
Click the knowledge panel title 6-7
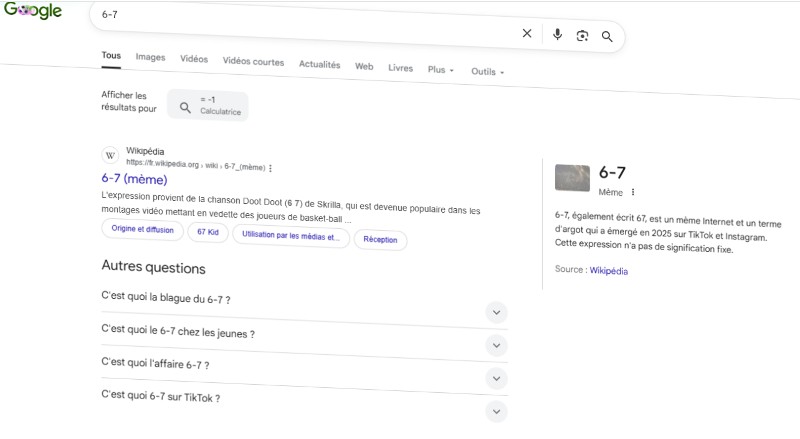612,173
